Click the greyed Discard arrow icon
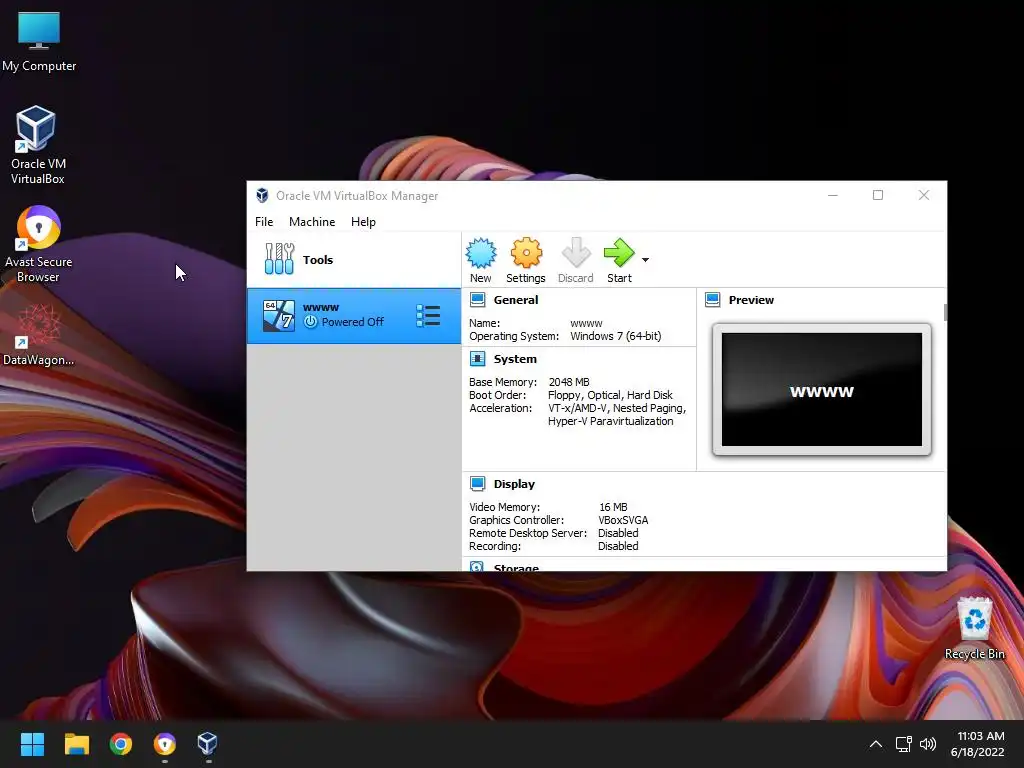 tap(575, 253)
